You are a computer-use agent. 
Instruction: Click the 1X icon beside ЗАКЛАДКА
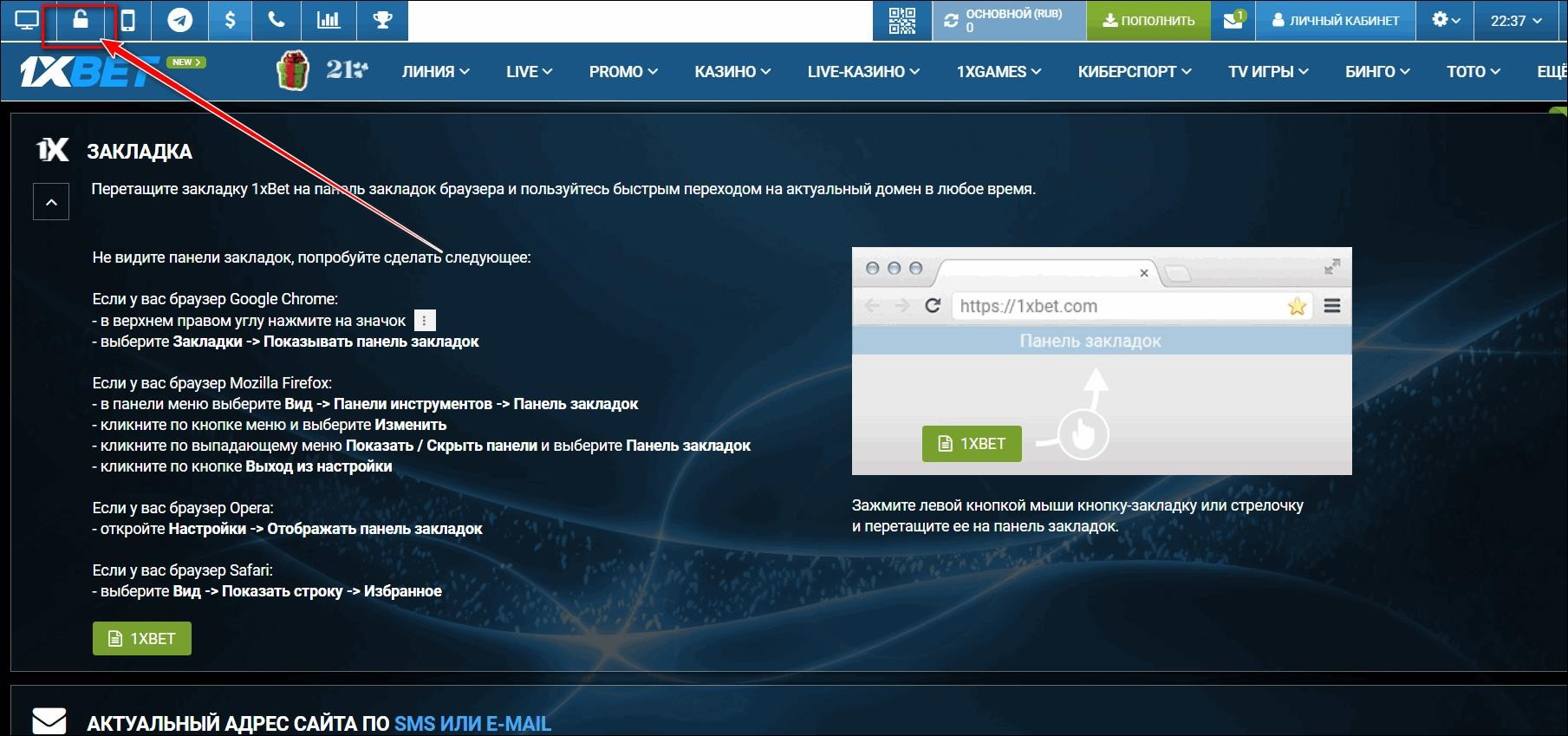[x=52, y=150]
